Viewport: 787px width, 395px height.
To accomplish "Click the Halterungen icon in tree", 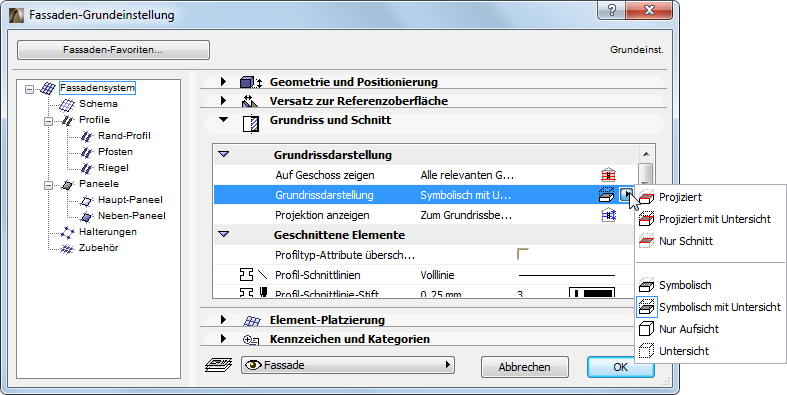I will tap(67, 232).
